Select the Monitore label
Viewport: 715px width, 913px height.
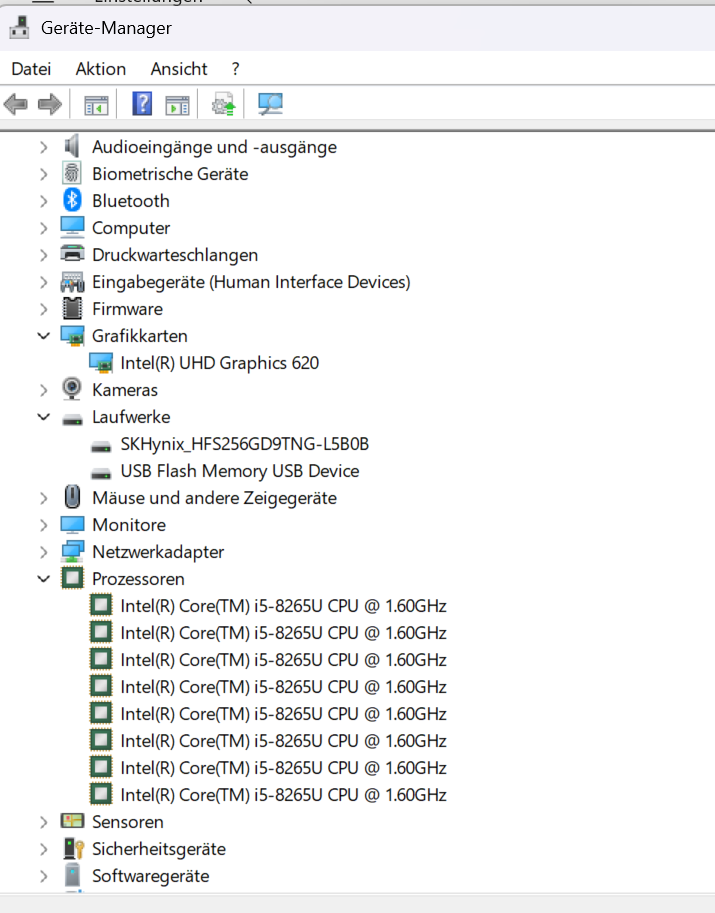tap(129, 525)
